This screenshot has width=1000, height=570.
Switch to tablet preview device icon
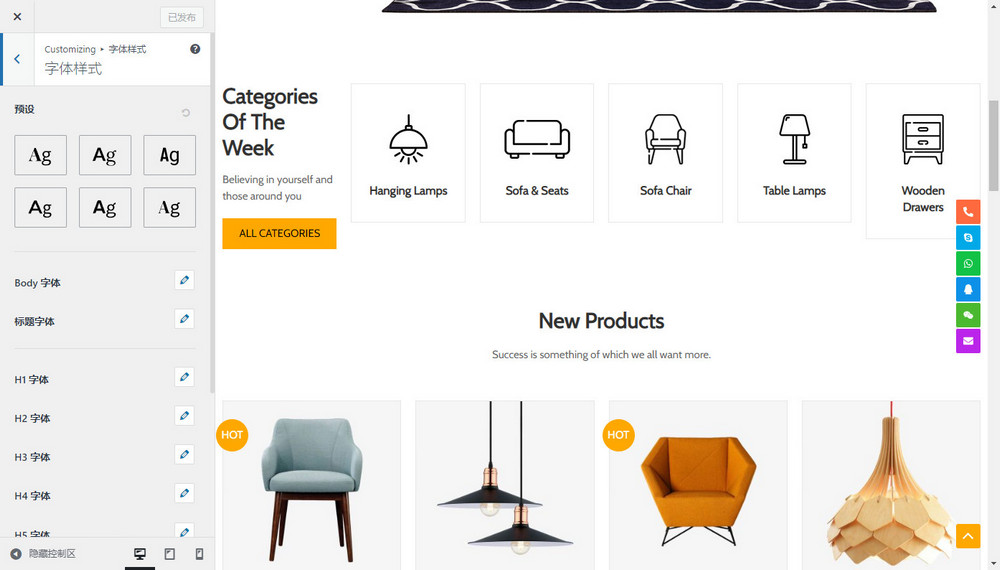coord(170,554)
